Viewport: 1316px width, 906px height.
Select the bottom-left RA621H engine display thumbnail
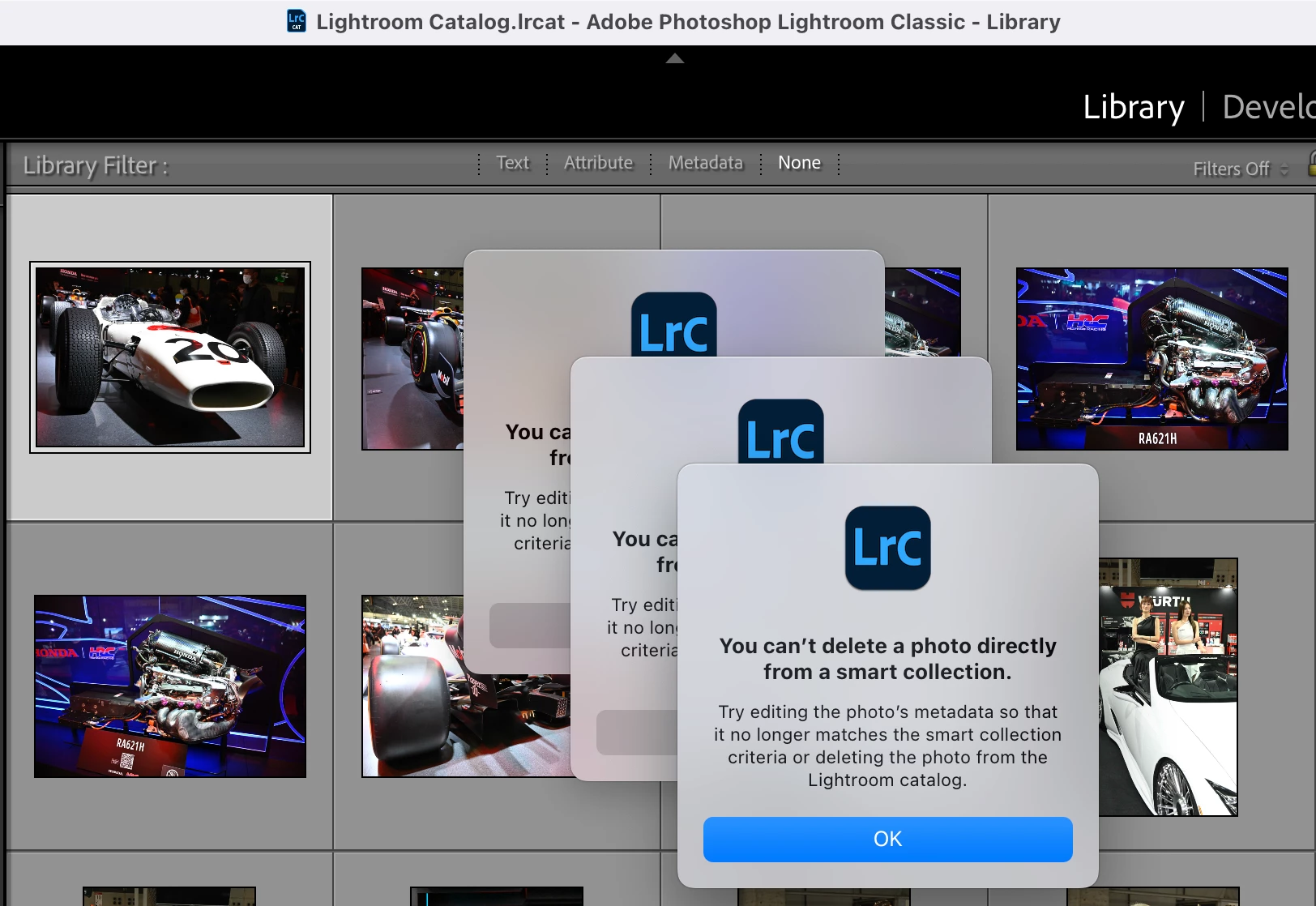(x=170, y=686)
